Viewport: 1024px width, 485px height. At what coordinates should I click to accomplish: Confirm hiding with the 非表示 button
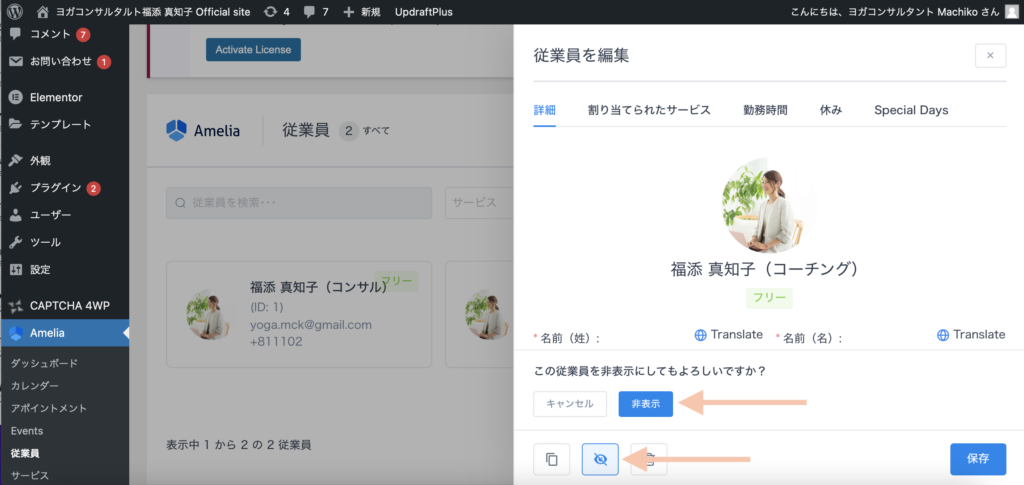645,403
